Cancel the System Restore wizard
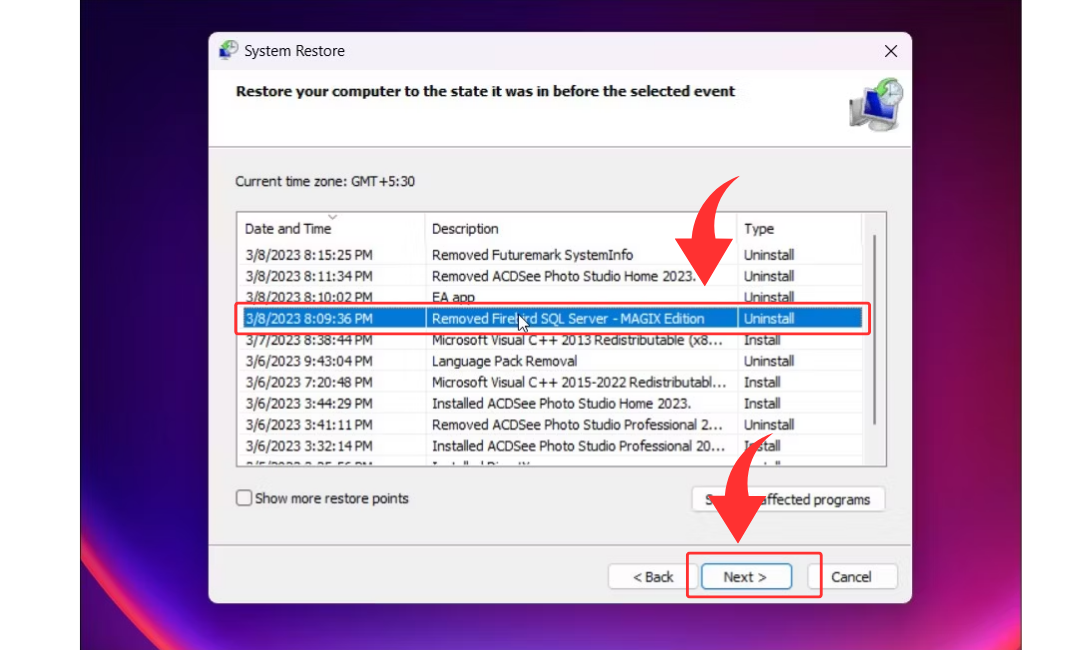 pos(851,577)
